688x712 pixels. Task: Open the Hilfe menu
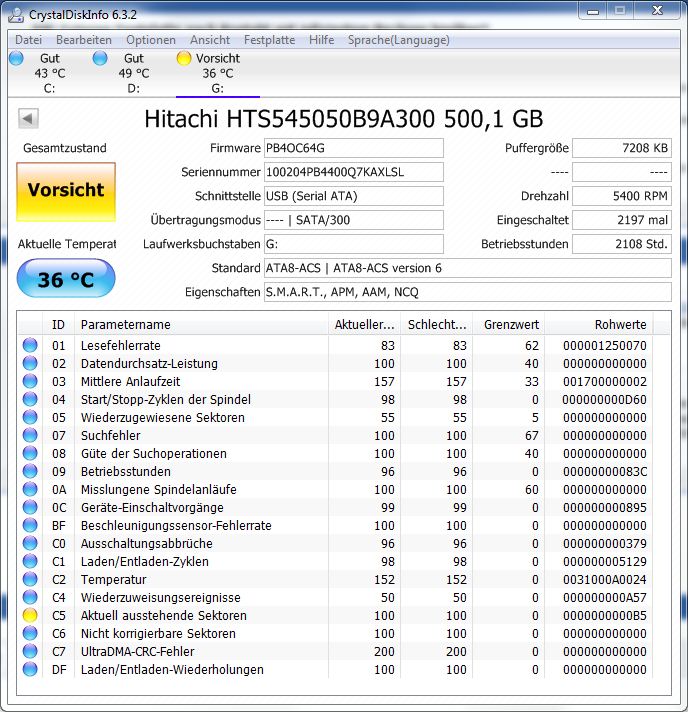[322, 40]
